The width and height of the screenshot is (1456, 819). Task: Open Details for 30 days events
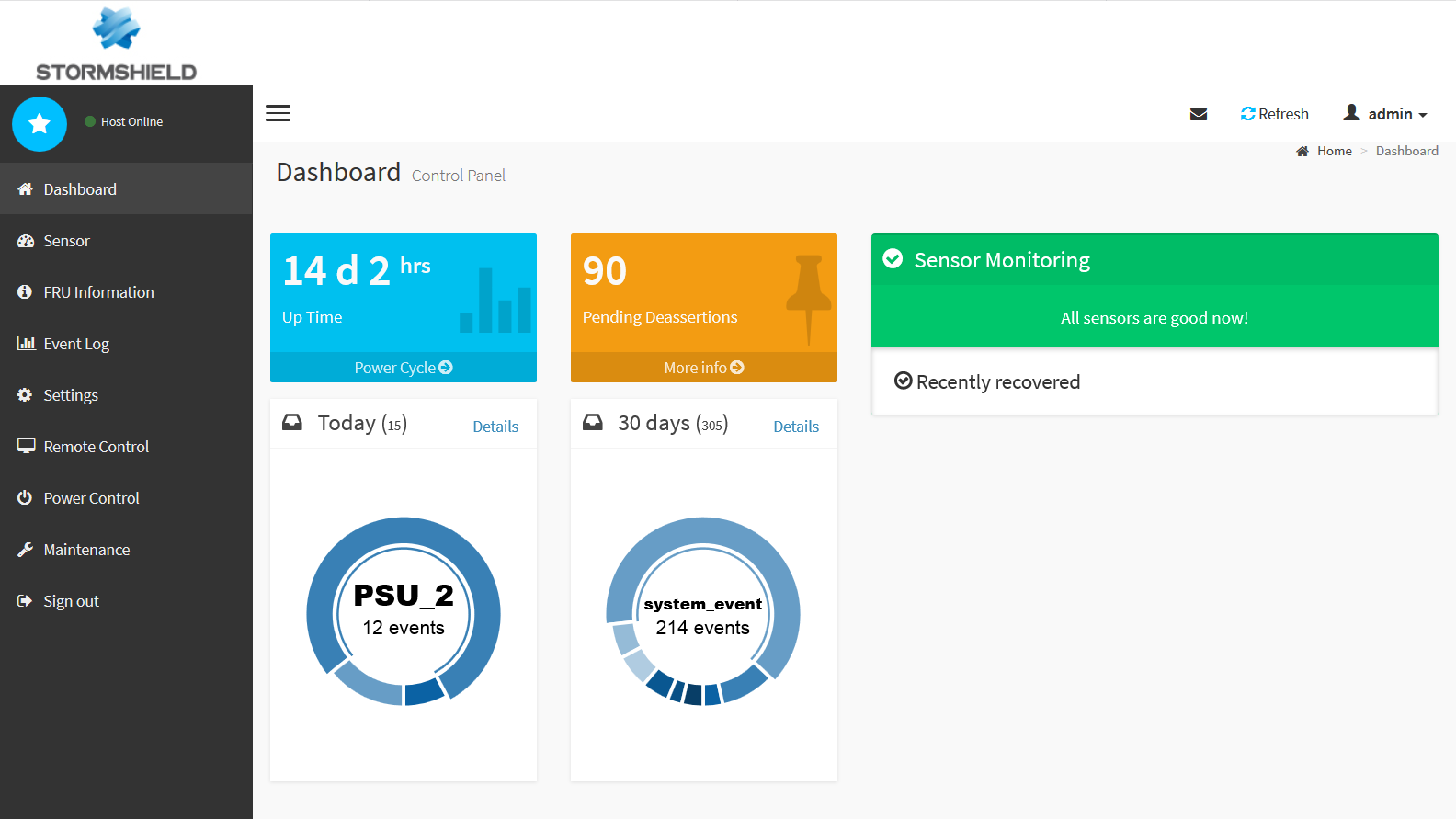click(796, 427)
